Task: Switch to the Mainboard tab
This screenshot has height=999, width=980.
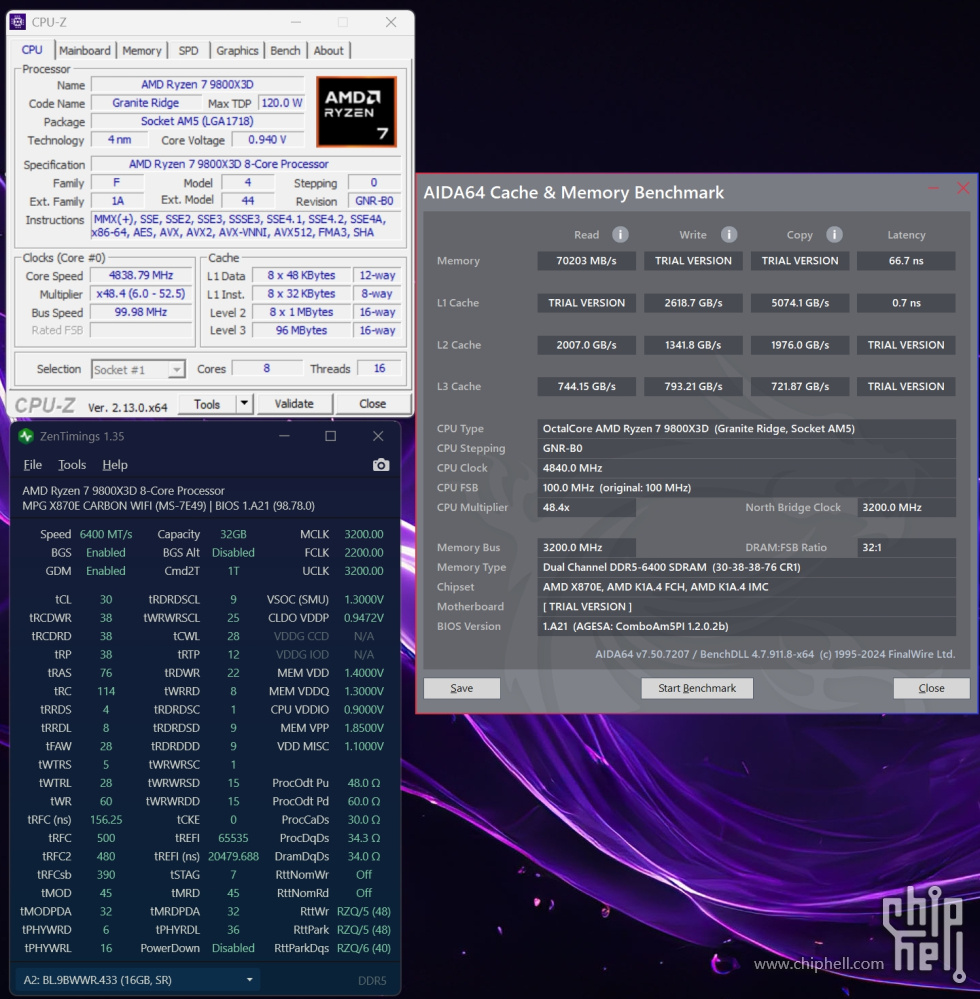Action: 85,50
